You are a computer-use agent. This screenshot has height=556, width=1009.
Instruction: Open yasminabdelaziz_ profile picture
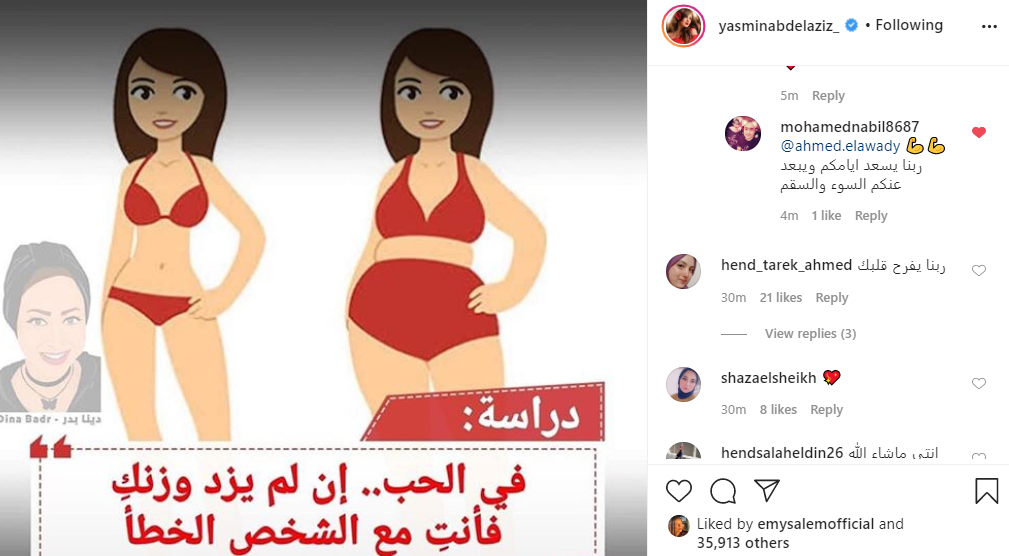683,26
